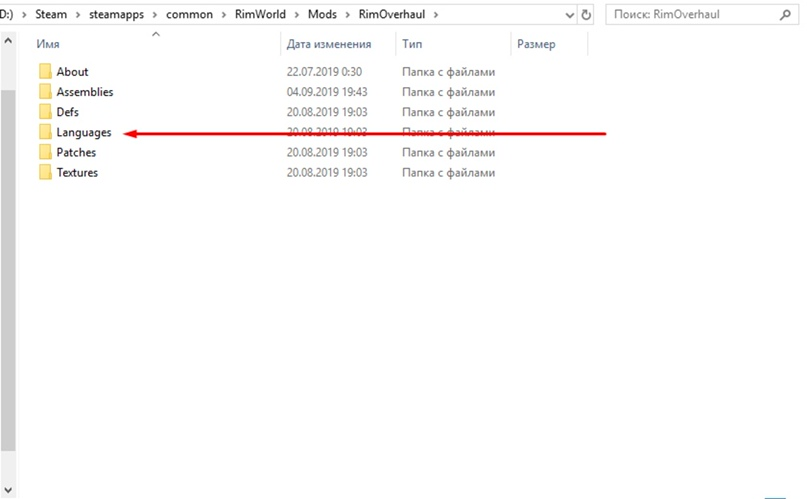Go to RimWorld in the breadcrumb

260,14
